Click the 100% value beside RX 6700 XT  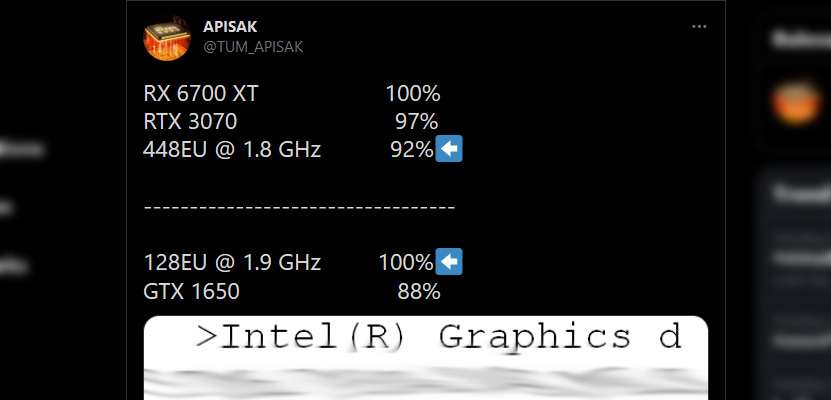click(413, 94)
